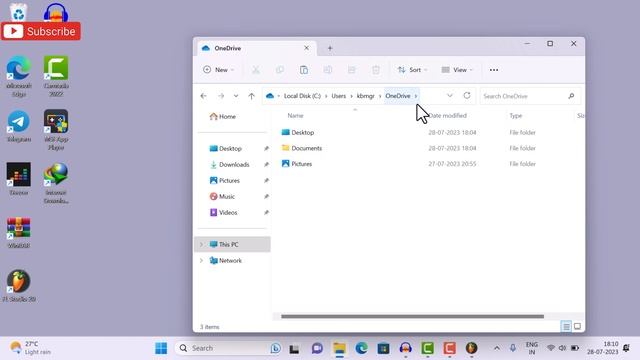Expand the Network tree node
Image resolution: width=640 pixels, height=360 pixels.
201,260
